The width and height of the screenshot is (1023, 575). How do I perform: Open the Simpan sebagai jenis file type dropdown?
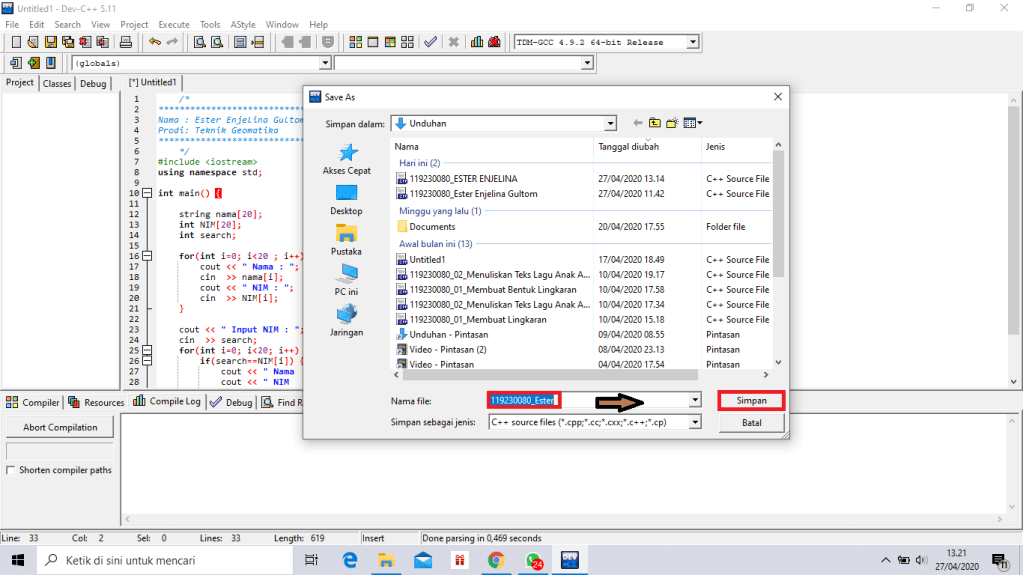click(x=694, y=422)
